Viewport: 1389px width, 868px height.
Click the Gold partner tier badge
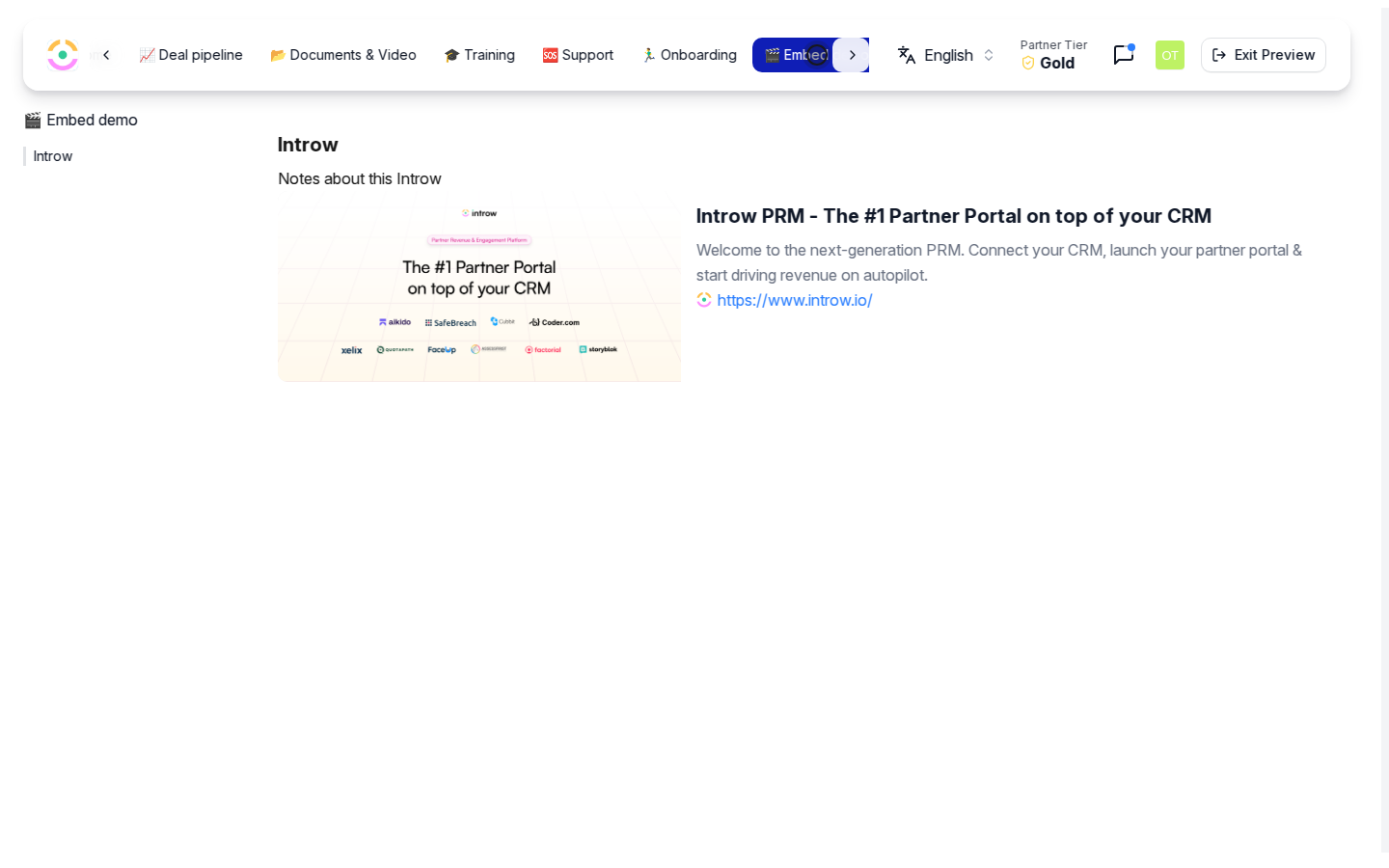click(1048, 63)
